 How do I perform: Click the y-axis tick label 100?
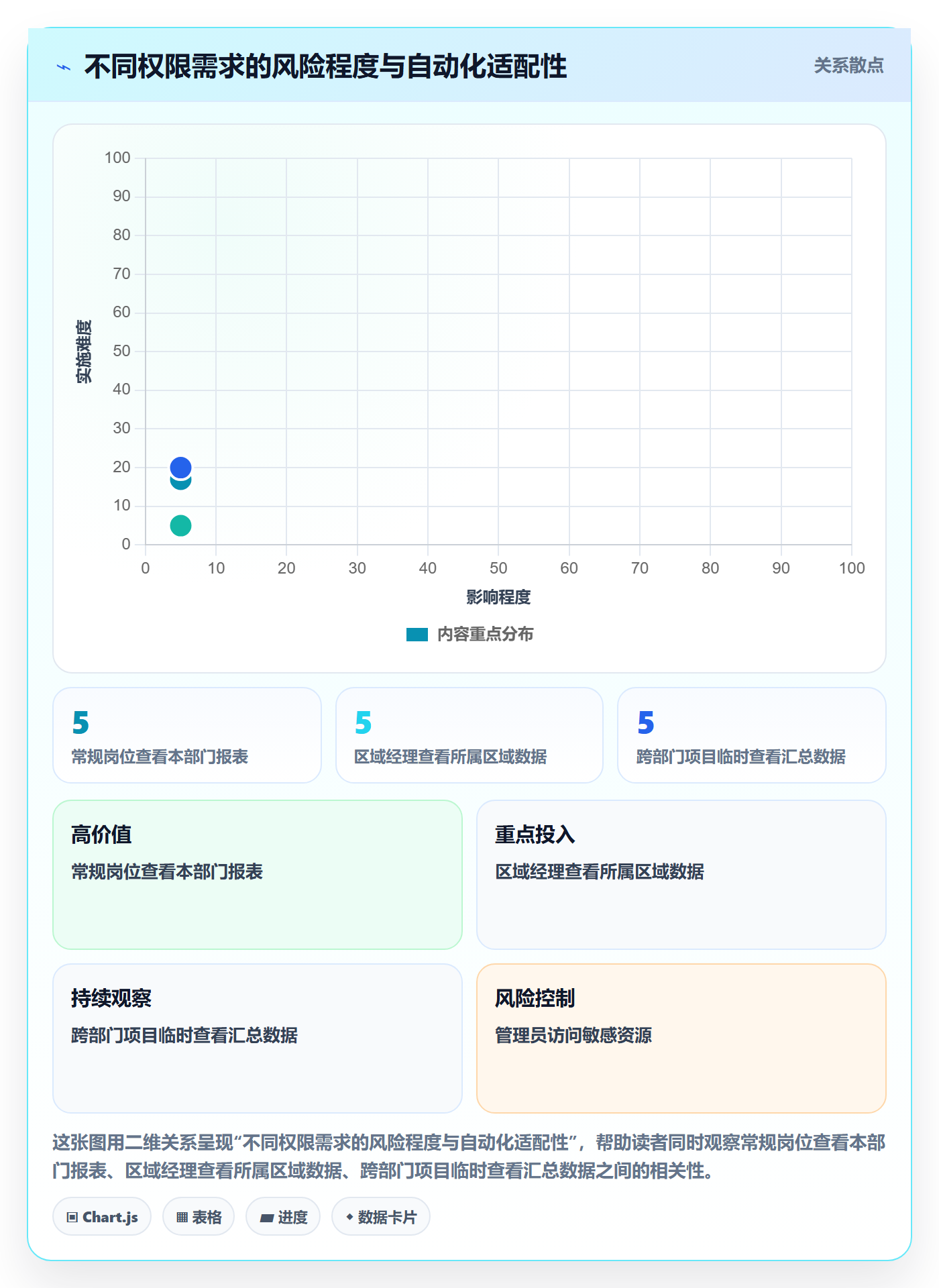tap(117, 158)
